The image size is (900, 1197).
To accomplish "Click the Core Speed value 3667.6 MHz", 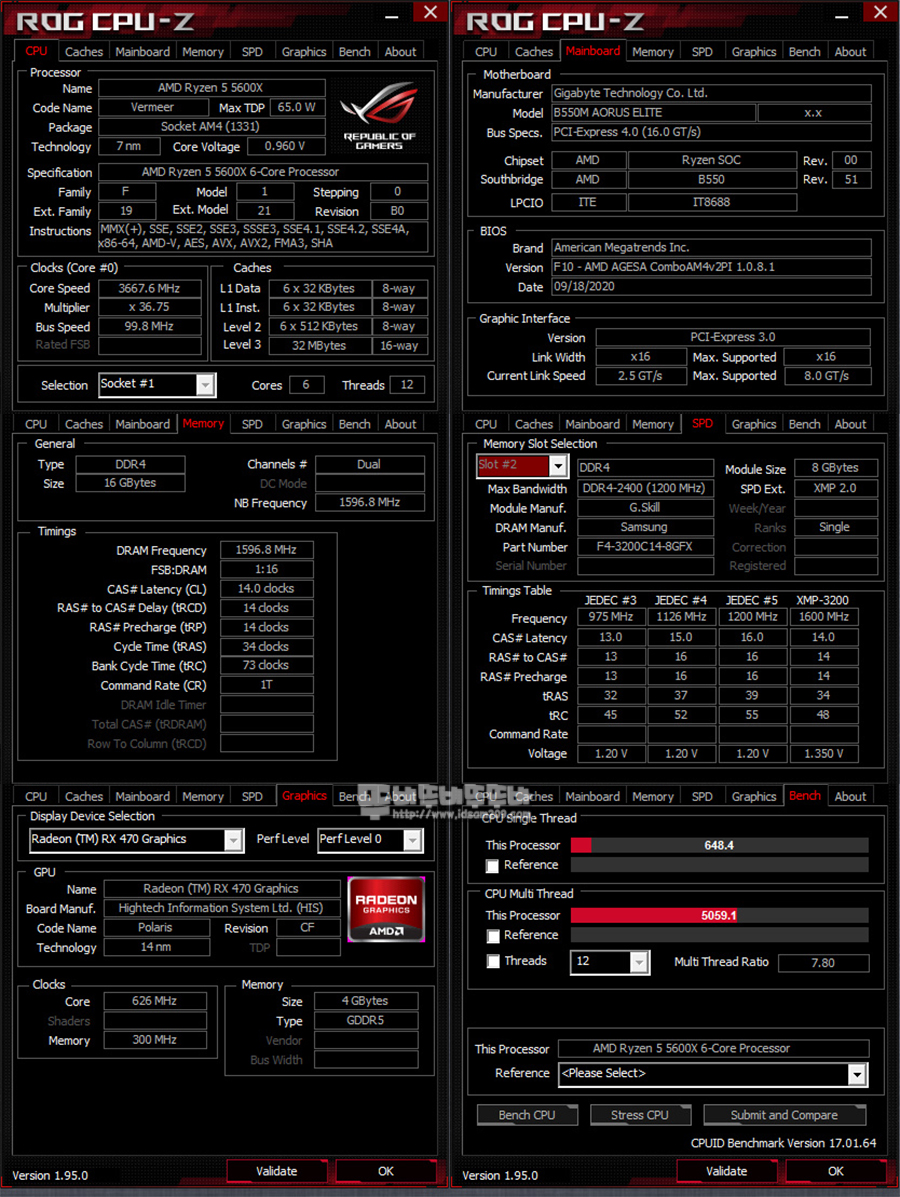I will point(150,289).
